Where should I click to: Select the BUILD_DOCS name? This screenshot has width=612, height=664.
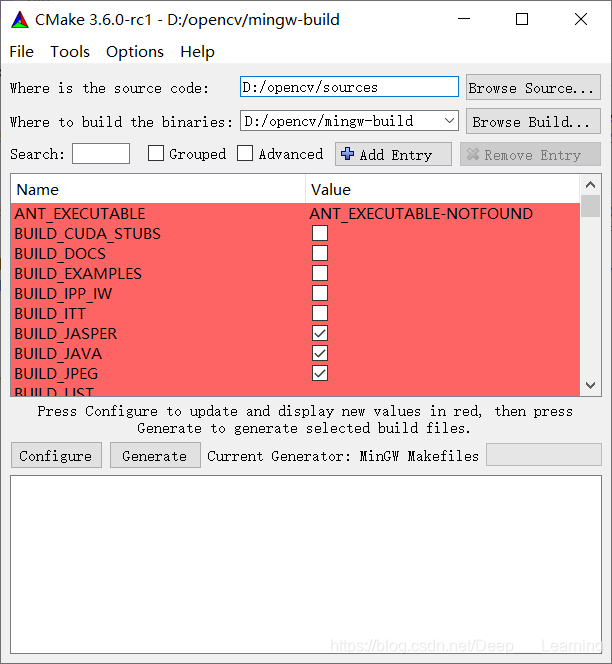pos(60,254)
